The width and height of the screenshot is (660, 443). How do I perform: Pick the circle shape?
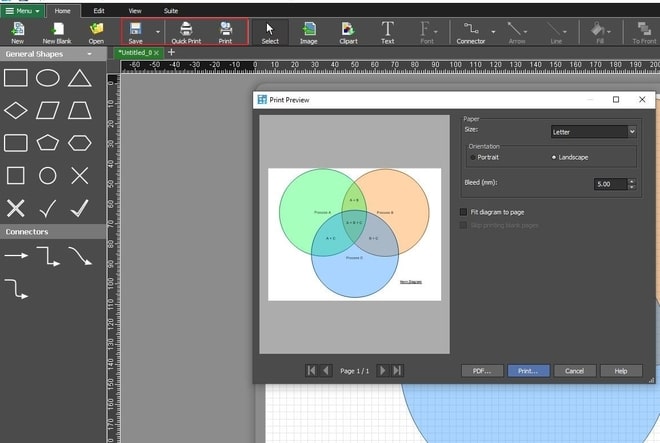tap(48, 176)
